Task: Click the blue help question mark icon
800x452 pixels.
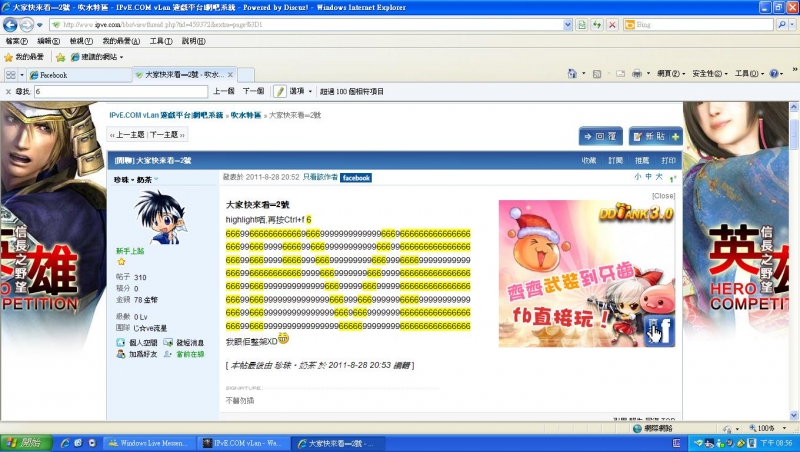Action: 774,74
